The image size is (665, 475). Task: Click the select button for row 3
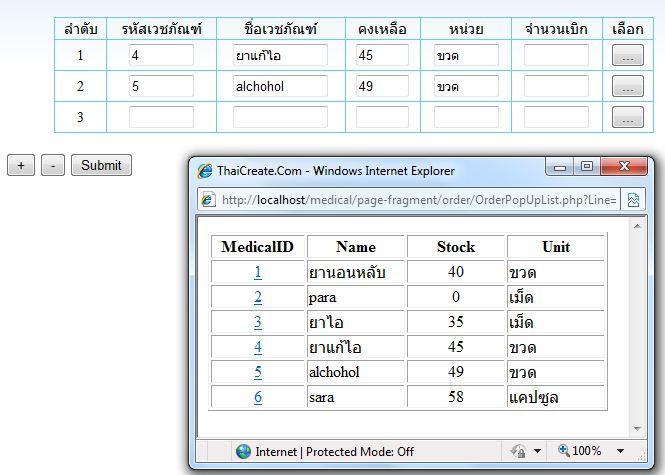628,117
